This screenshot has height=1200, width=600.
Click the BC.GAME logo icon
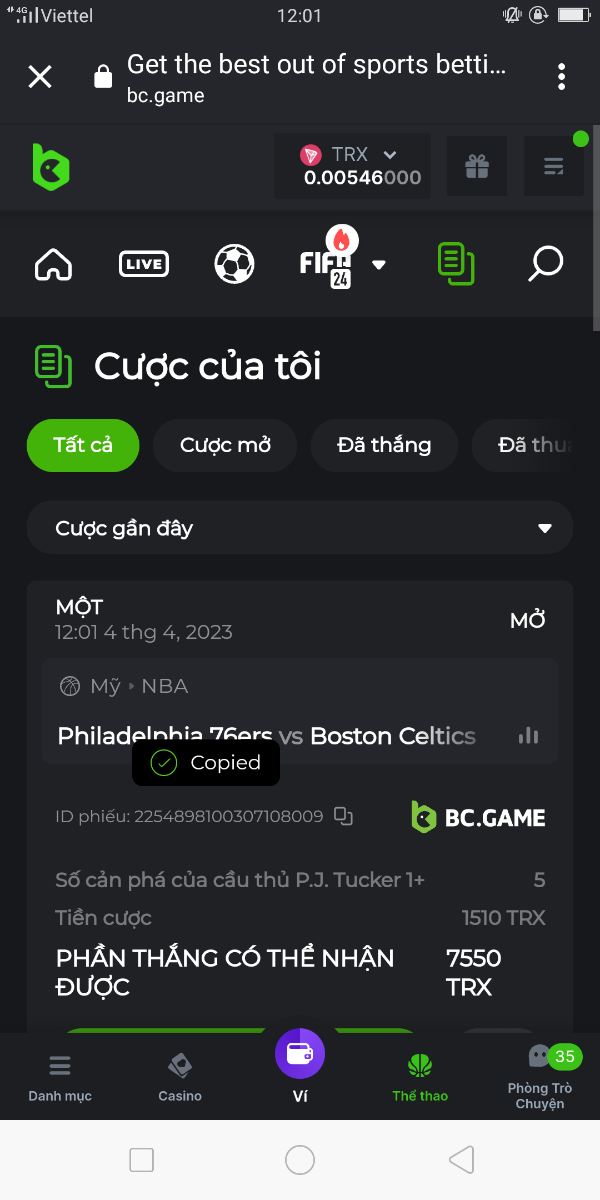[x=51, y=166]
